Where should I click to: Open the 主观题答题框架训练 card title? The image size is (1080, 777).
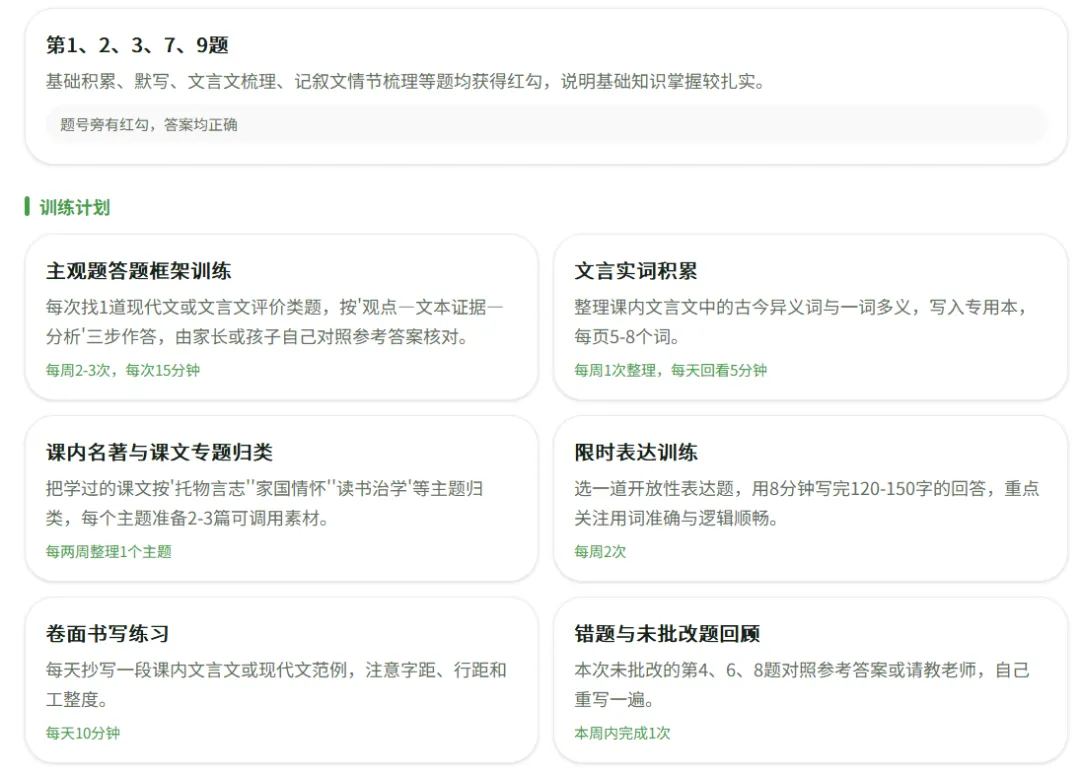pyautogui.click(x=138, y=271)
